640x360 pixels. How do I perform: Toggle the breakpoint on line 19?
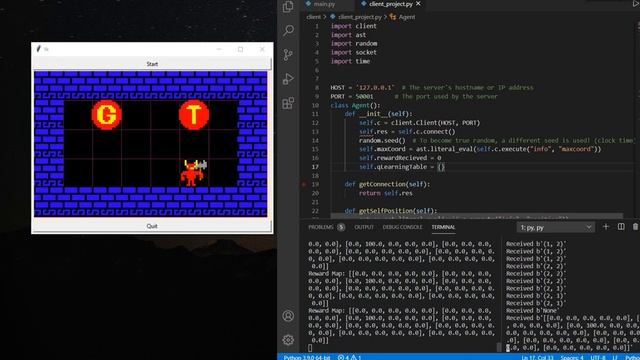click(x=304, y=184)
